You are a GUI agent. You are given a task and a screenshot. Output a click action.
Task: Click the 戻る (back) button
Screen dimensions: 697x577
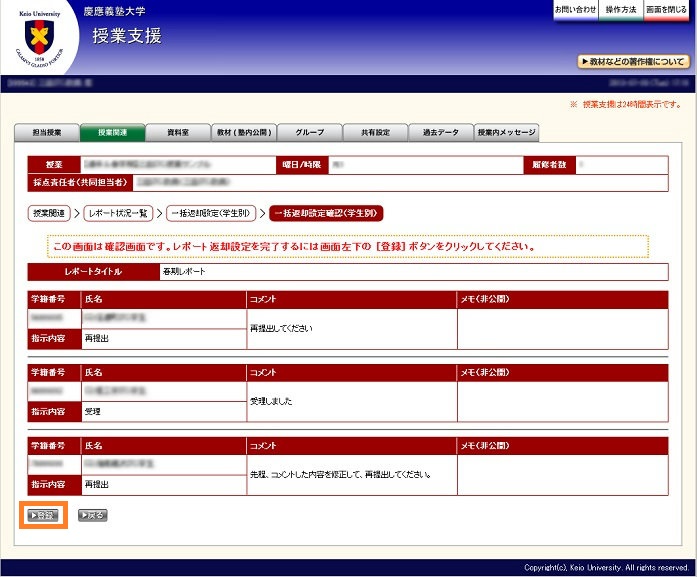pyautogui.click(x=92, y=516)
